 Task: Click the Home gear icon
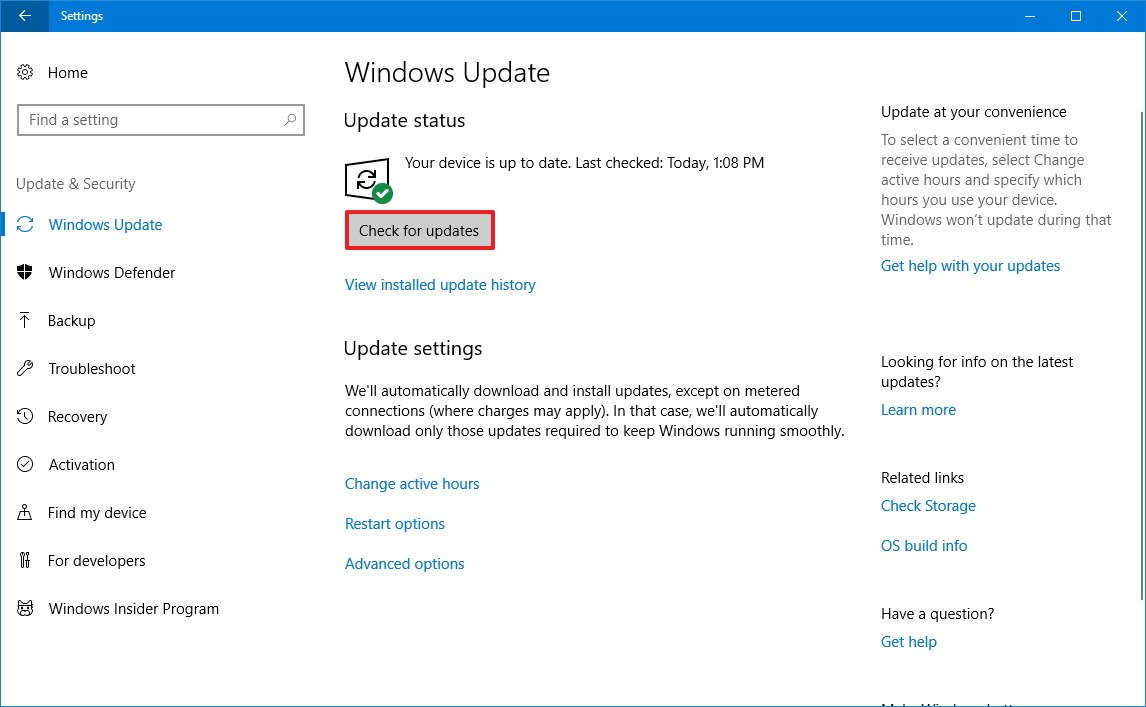pos(25,72)
